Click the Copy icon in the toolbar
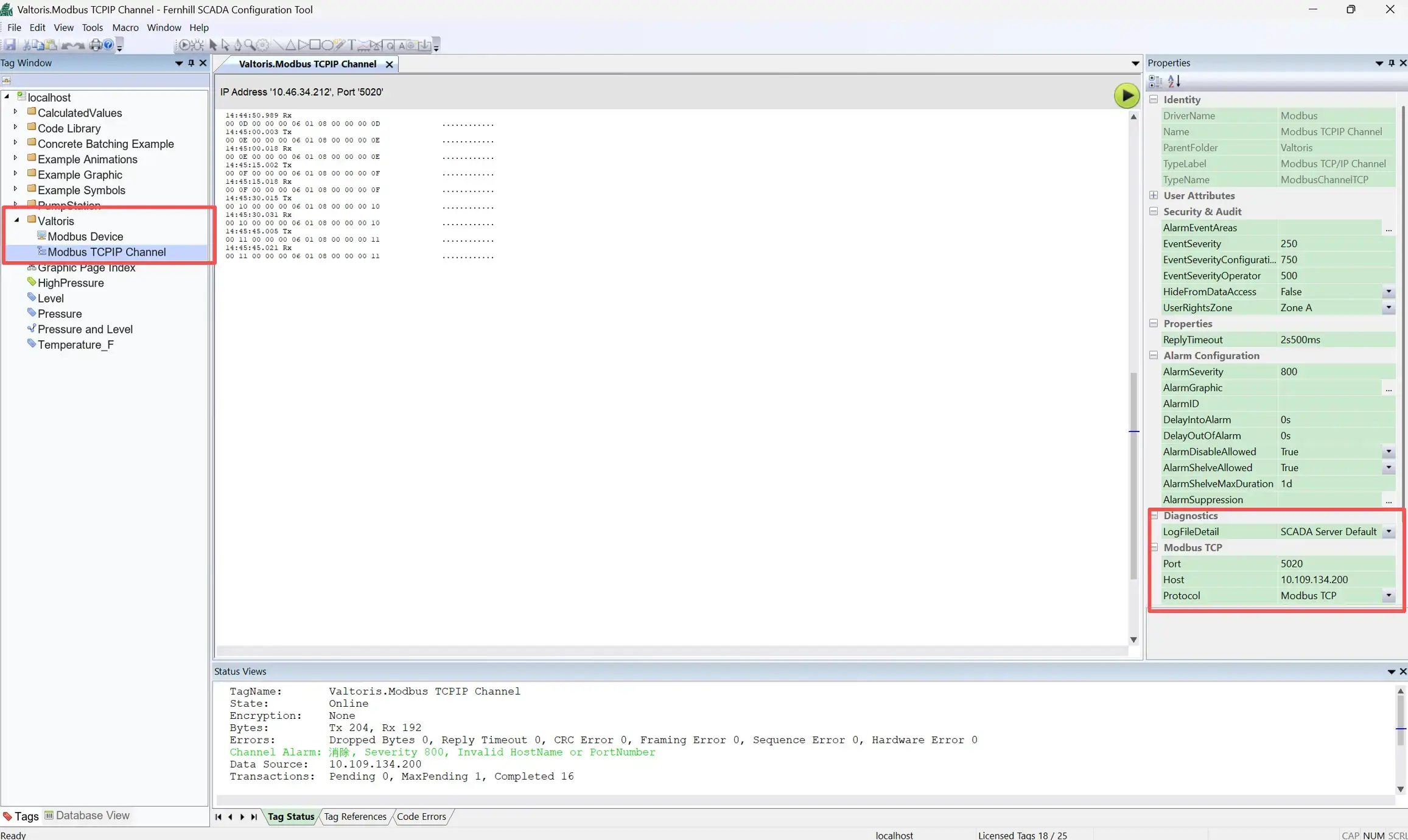Viewport: 1408px width, 840px height. click(38, 45)
